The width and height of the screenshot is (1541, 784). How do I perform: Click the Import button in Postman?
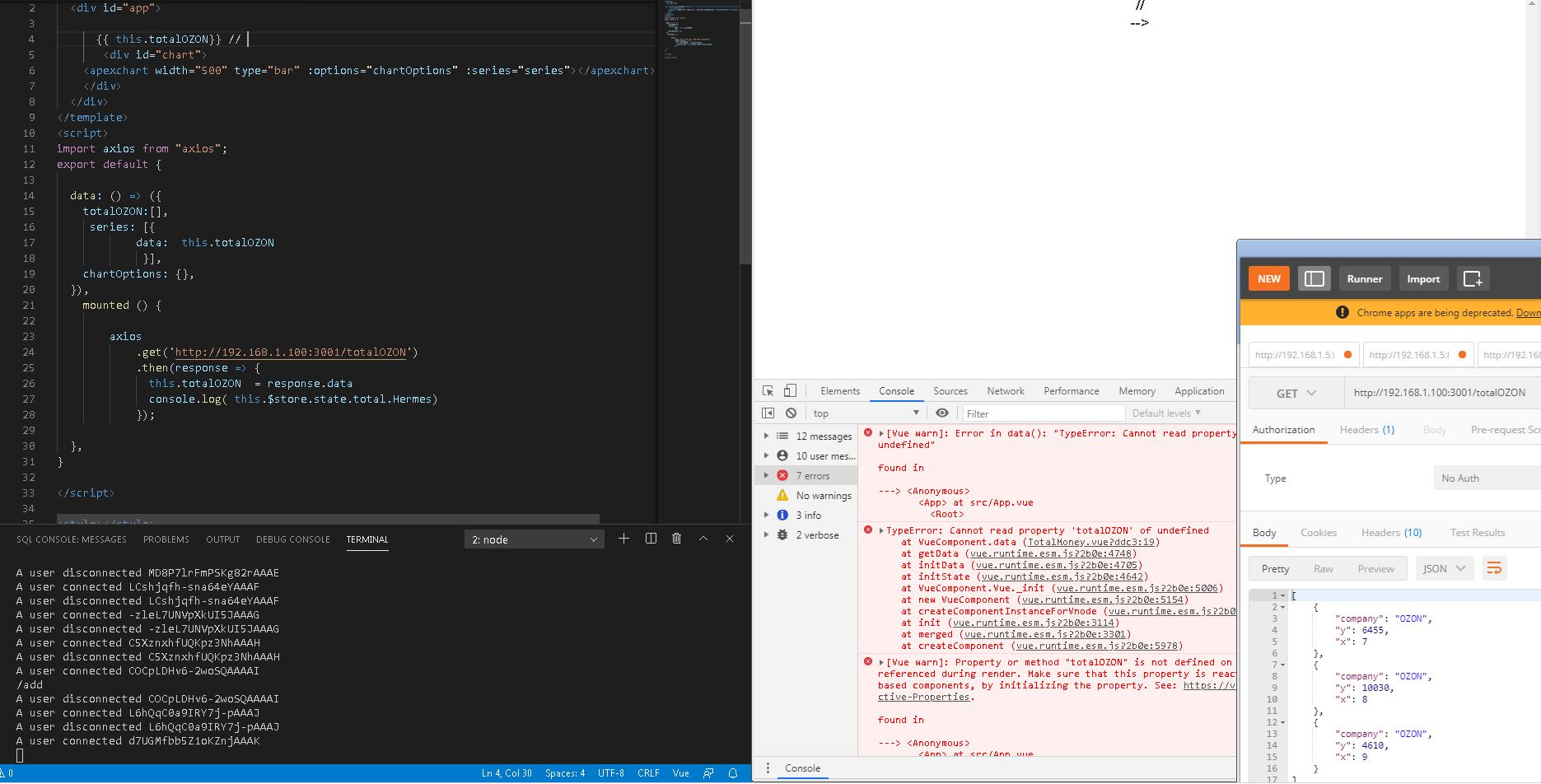(x=1423, y=279)
